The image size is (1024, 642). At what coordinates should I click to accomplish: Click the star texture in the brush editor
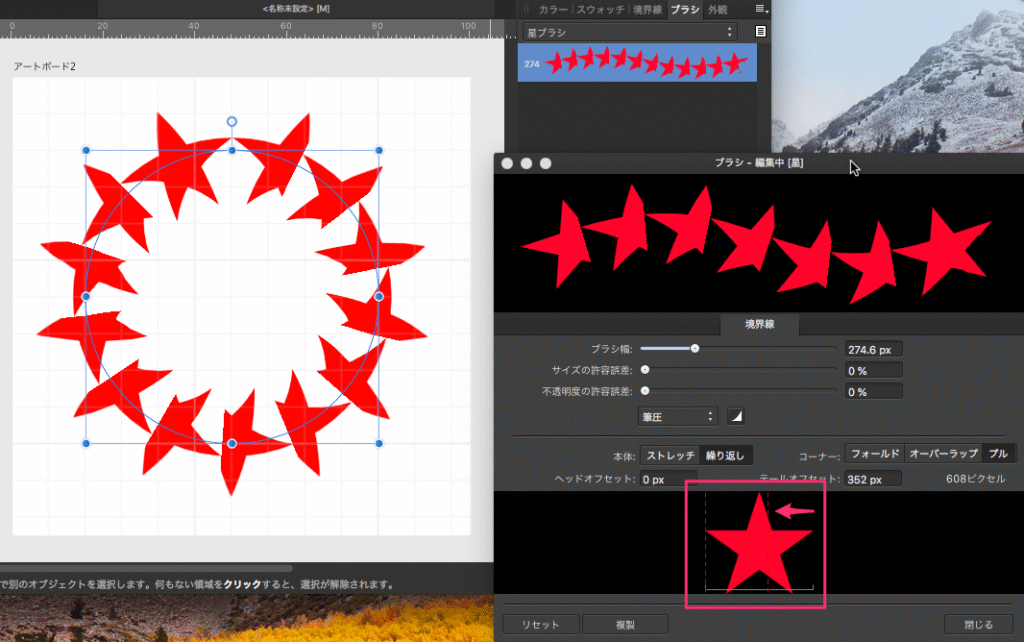pos(757,543)
